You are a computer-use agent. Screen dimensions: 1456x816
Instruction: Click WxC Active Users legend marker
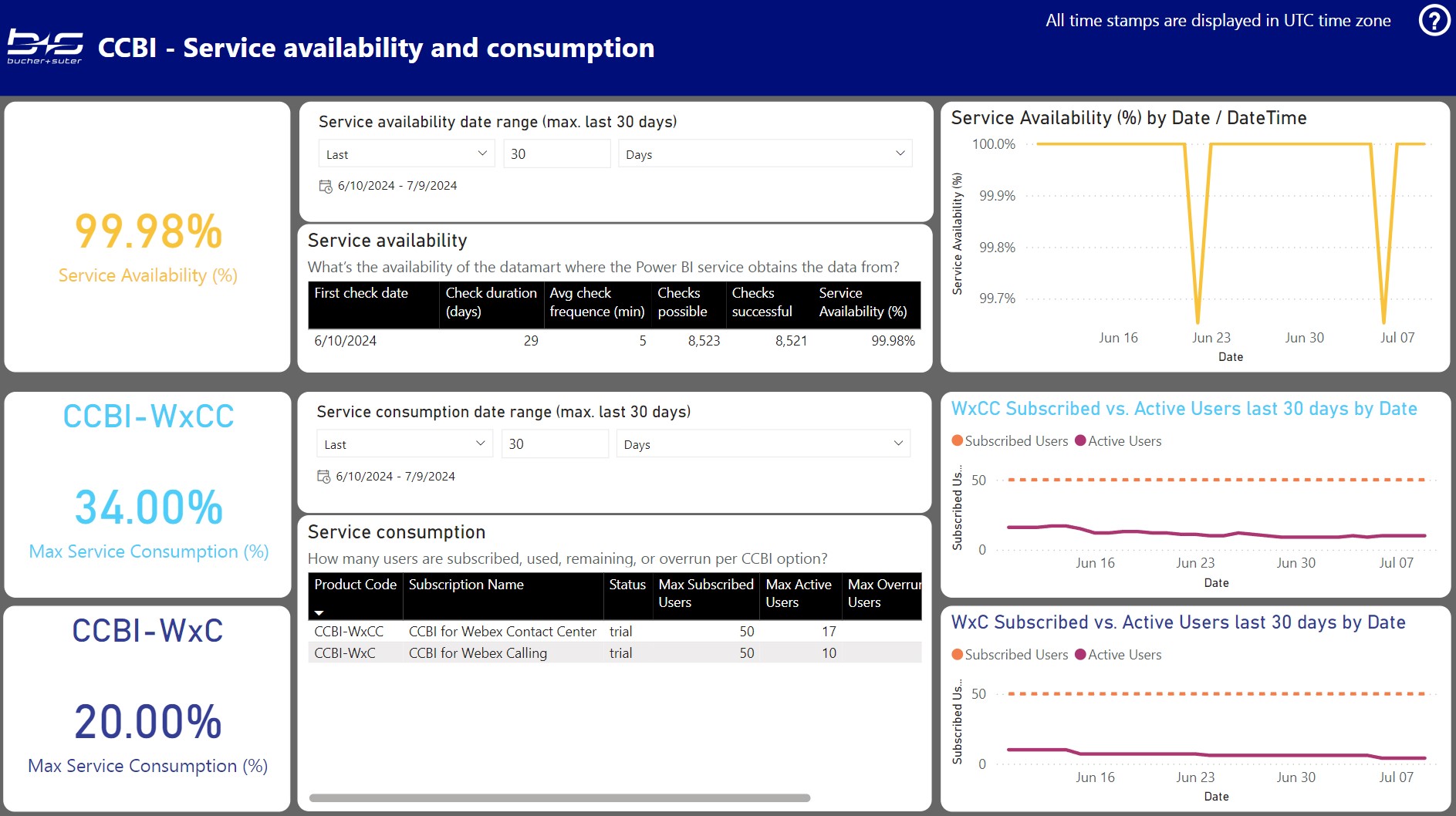[1080, 654]
